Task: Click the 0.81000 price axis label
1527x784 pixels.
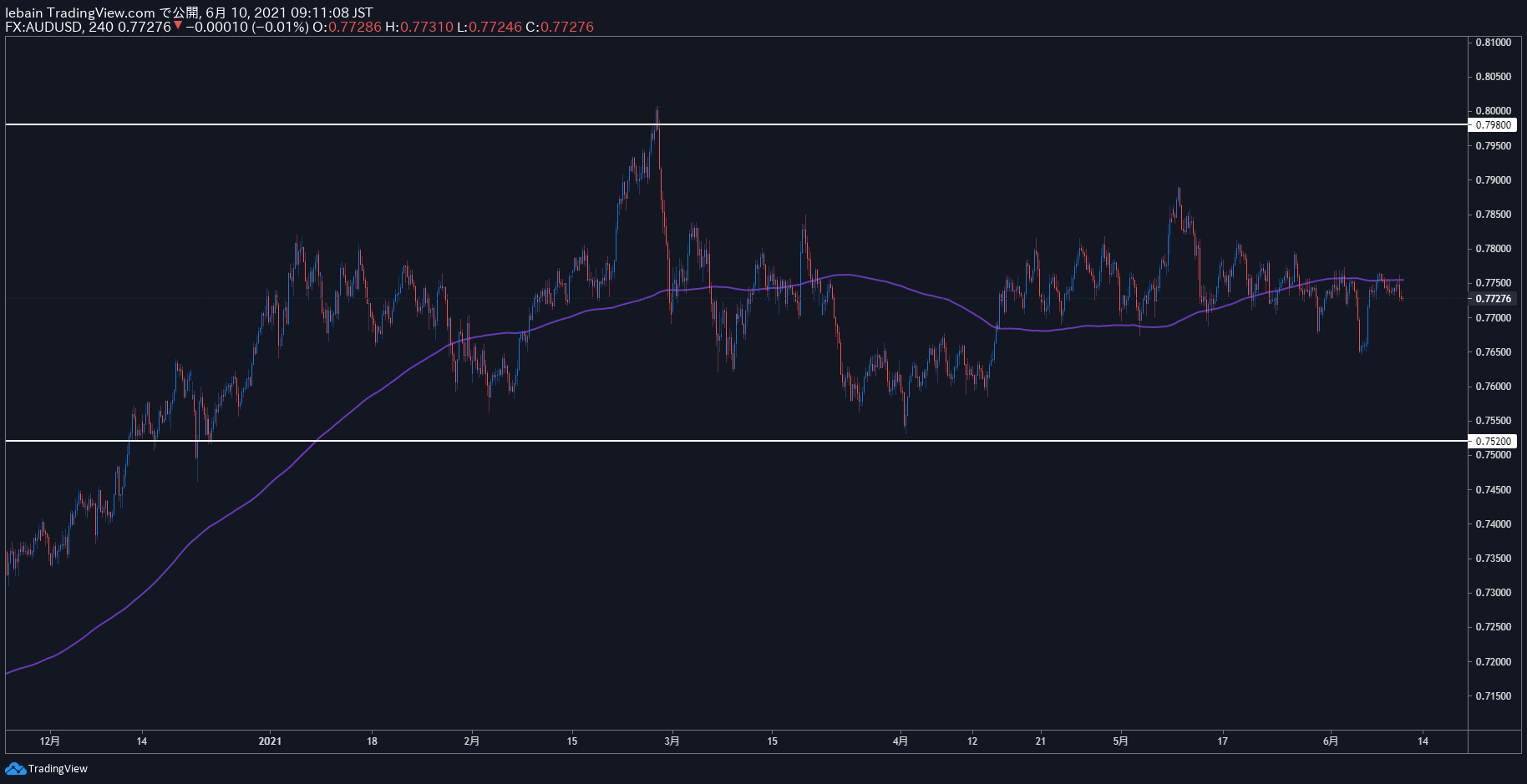Action: (x=1494, y=43)
